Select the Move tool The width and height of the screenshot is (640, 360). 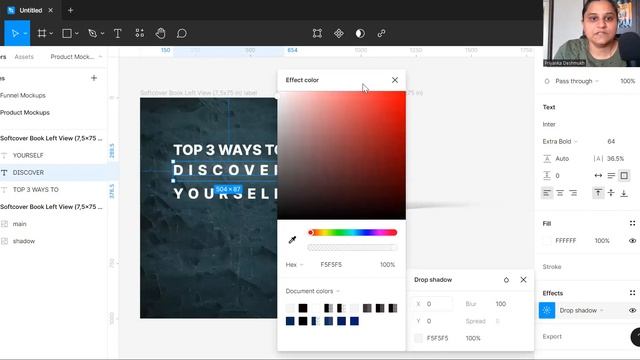coord(15,33)
